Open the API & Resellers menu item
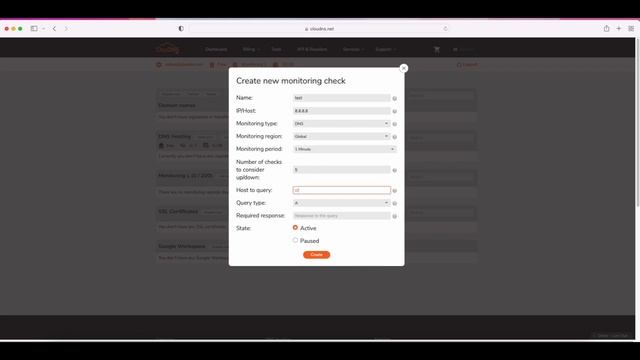Viewport: 640px width, 360px height. pyautogui.click(x=312, y=49)
